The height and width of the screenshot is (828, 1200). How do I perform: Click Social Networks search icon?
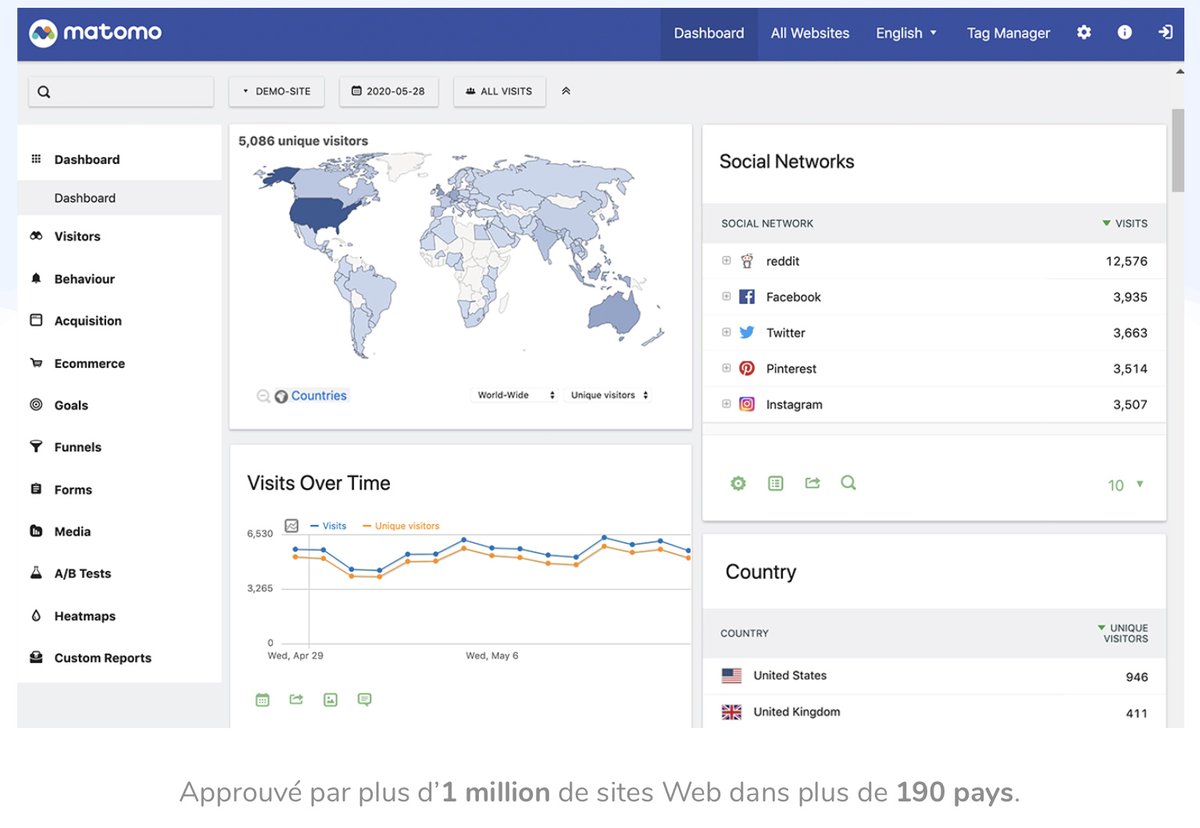pos(848,483)
